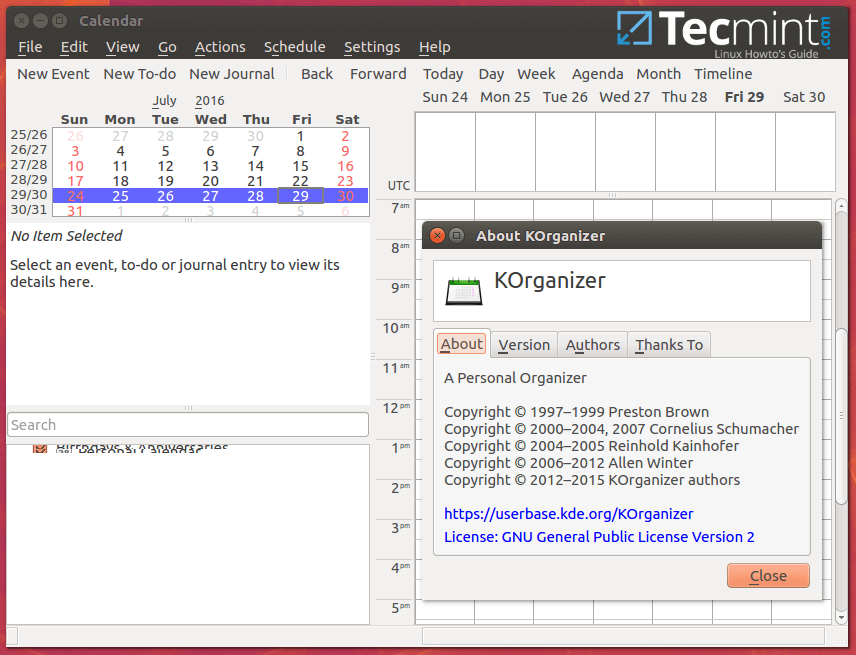
Task: Open the File menu
Action: tap(30, 47)
